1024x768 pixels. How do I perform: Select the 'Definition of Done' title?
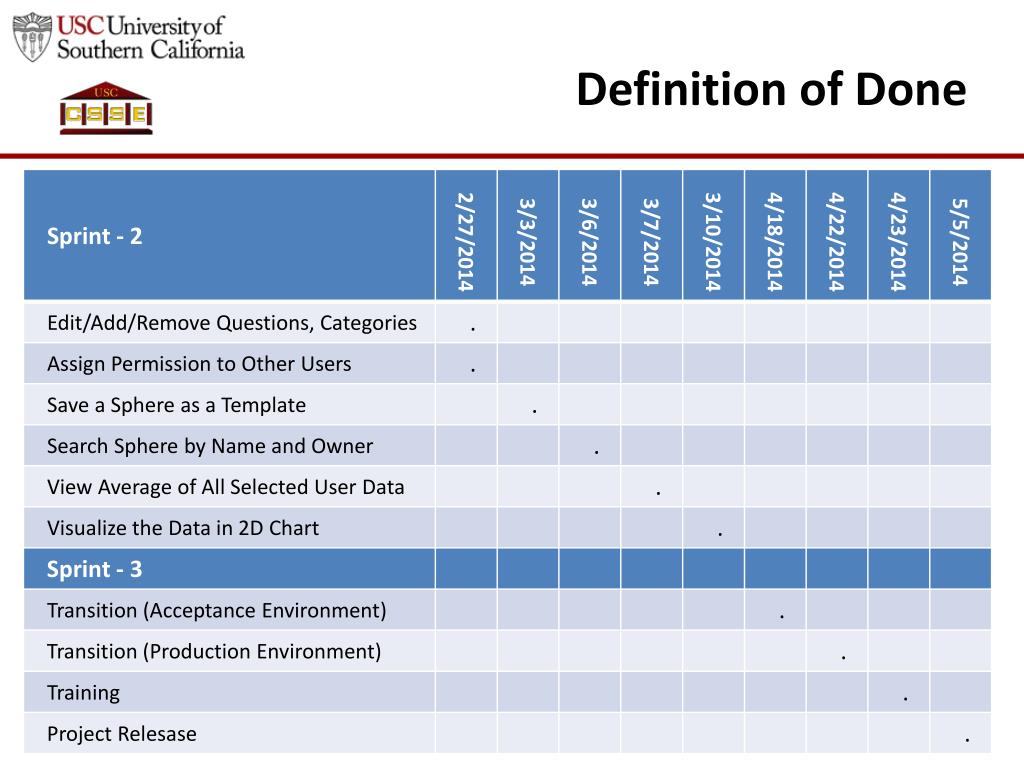[x=771, y=89]
